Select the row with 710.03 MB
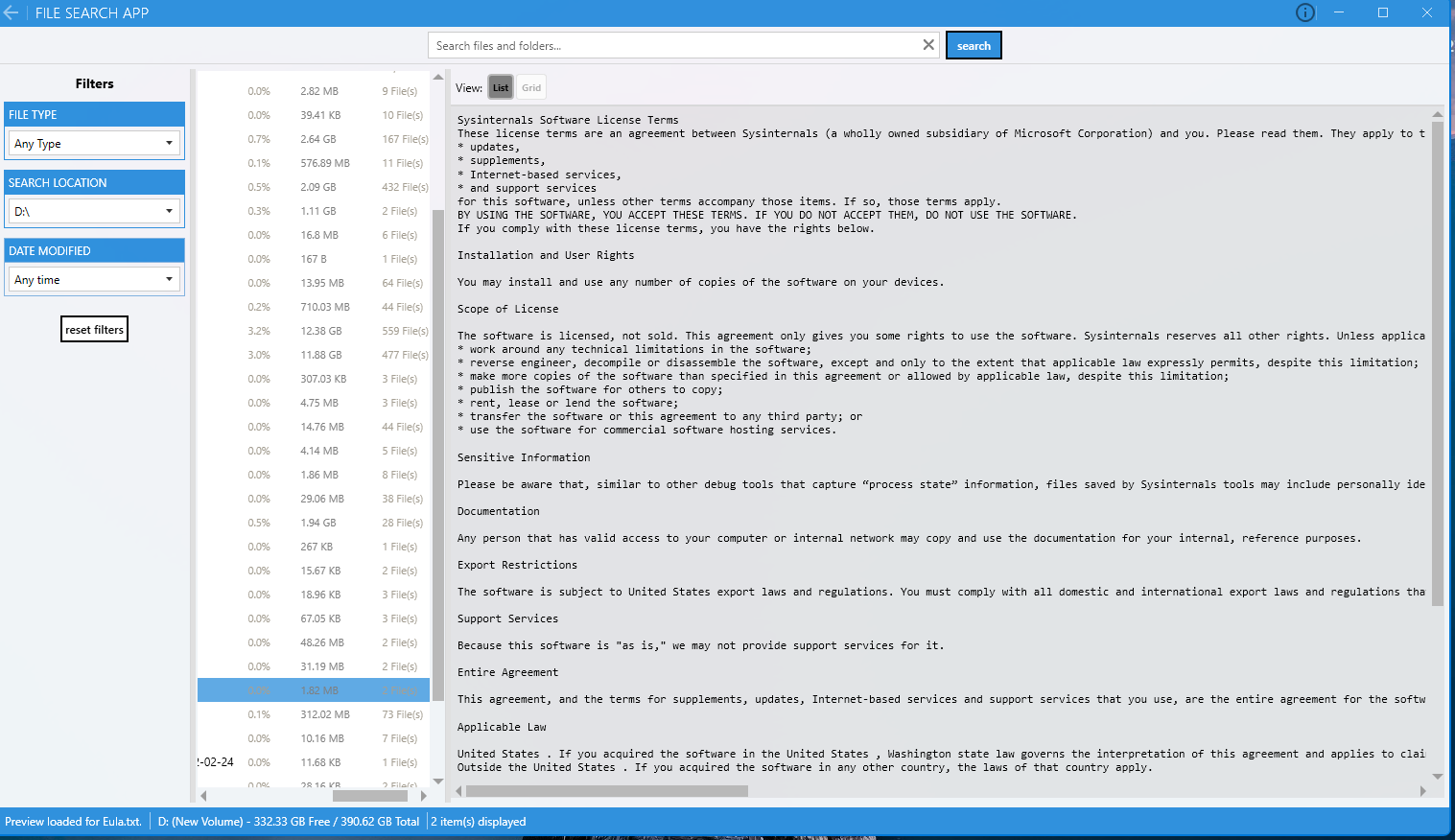 pos(314,307)
